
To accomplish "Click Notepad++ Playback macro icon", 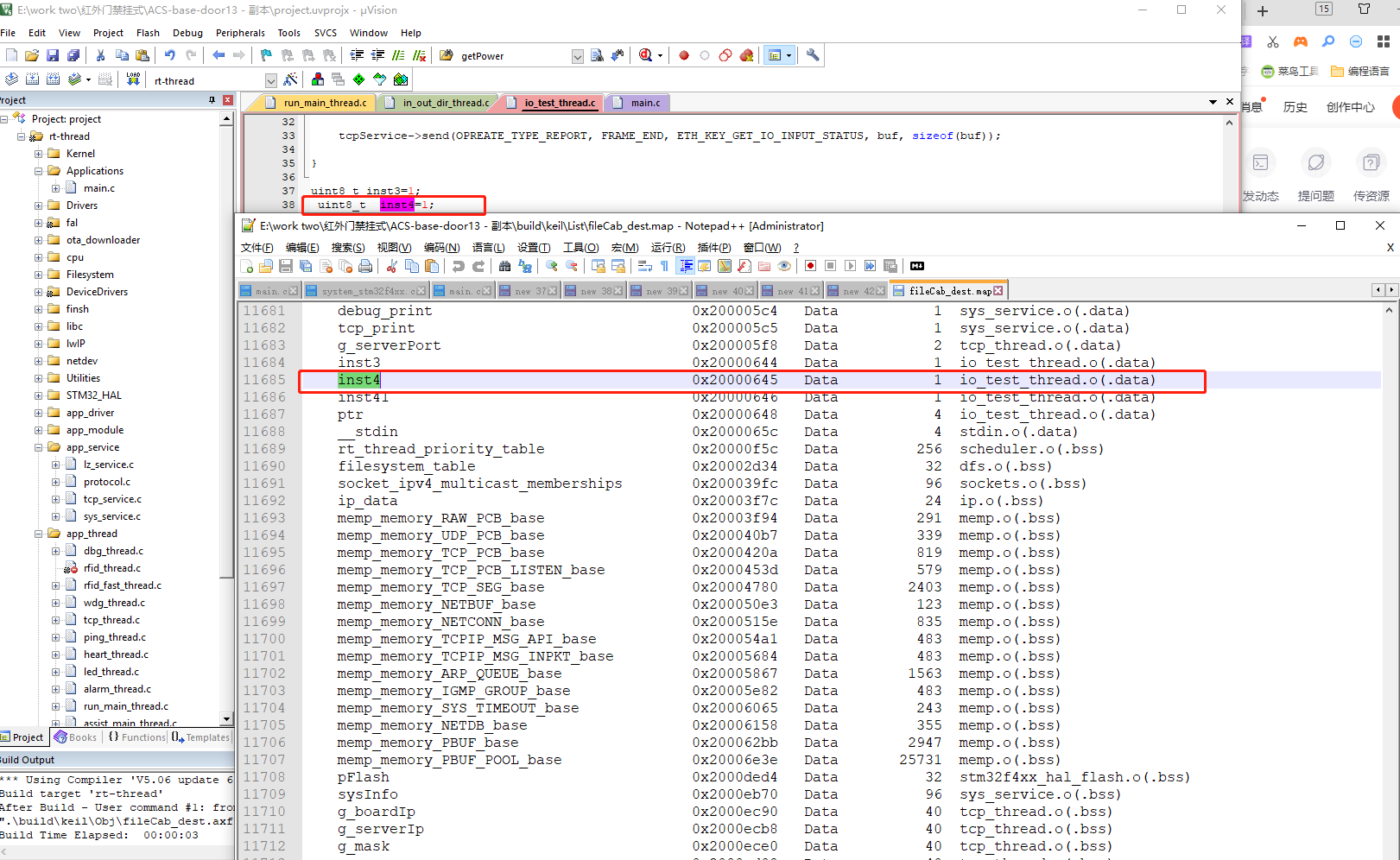I will (851, 266).
